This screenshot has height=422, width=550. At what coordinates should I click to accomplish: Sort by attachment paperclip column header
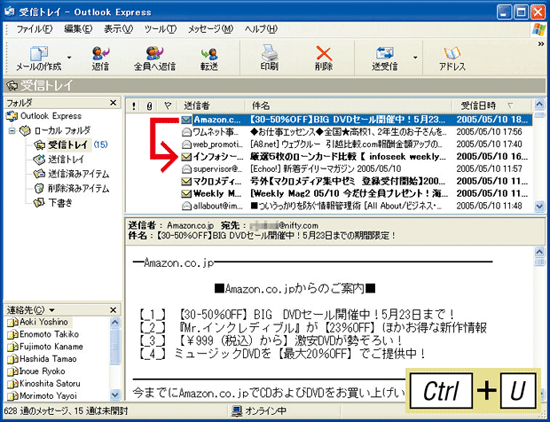coord(149,106)
